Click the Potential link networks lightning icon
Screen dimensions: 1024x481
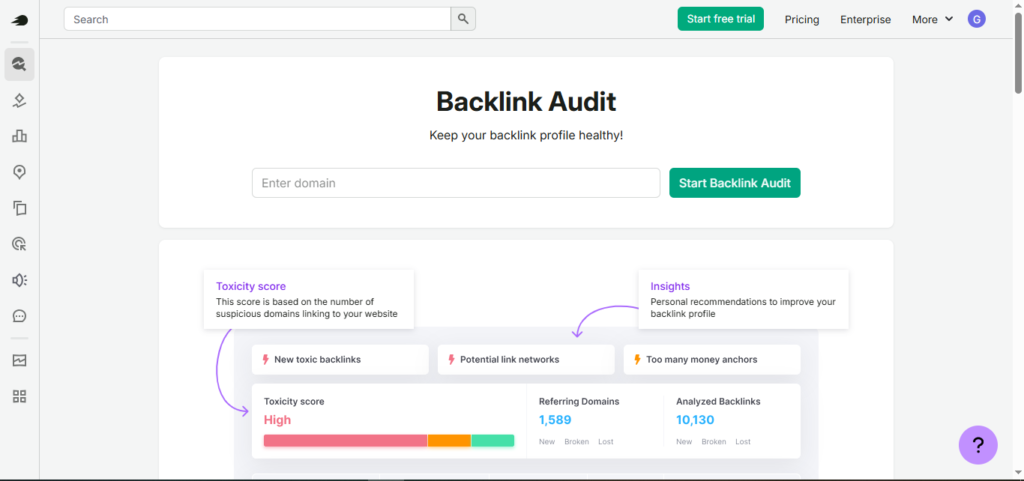point(451,360)
